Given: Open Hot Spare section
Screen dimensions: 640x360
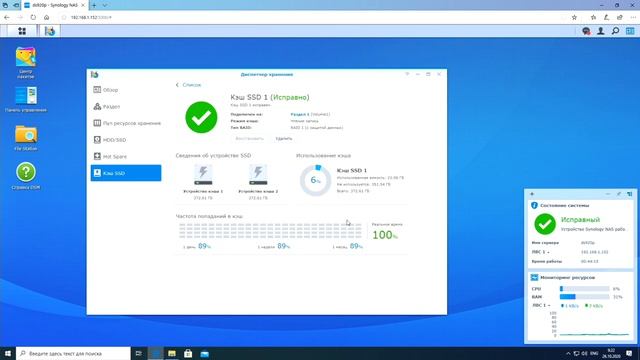Looking at the screenshot, I should (x=126, y=157).
